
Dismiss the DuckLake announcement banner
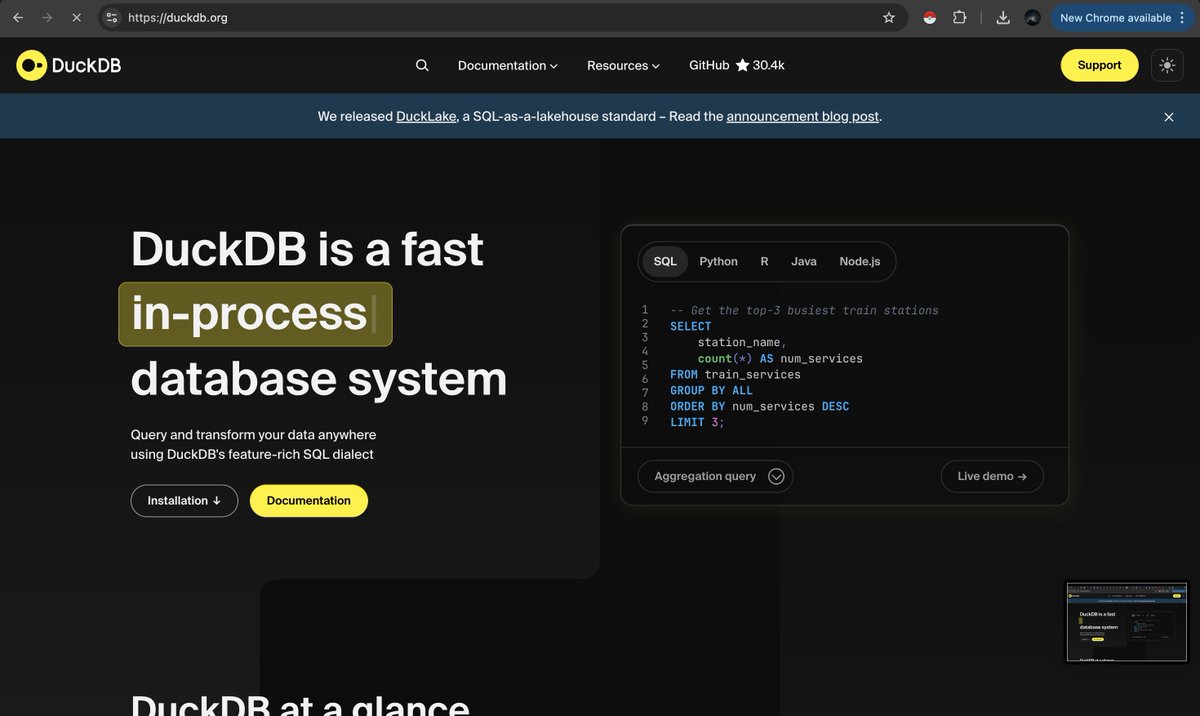1169,117
